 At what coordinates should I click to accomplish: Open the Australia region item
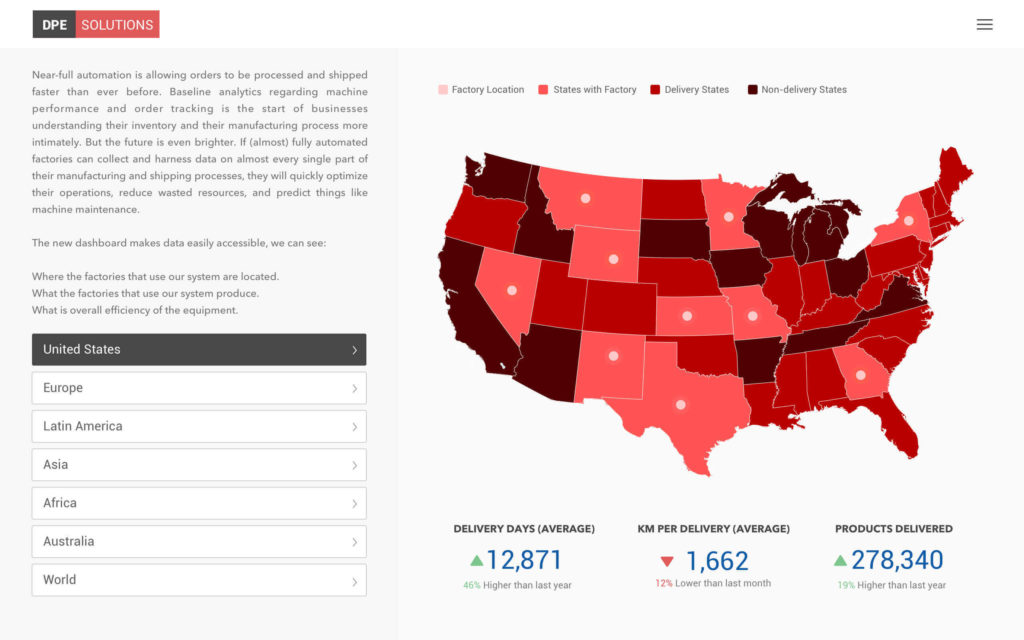coord(199,541)
